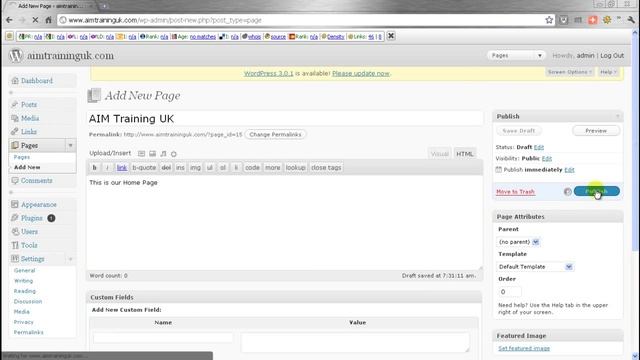Click the add media upload icon

pyautogui.click(x=174, y=154)
